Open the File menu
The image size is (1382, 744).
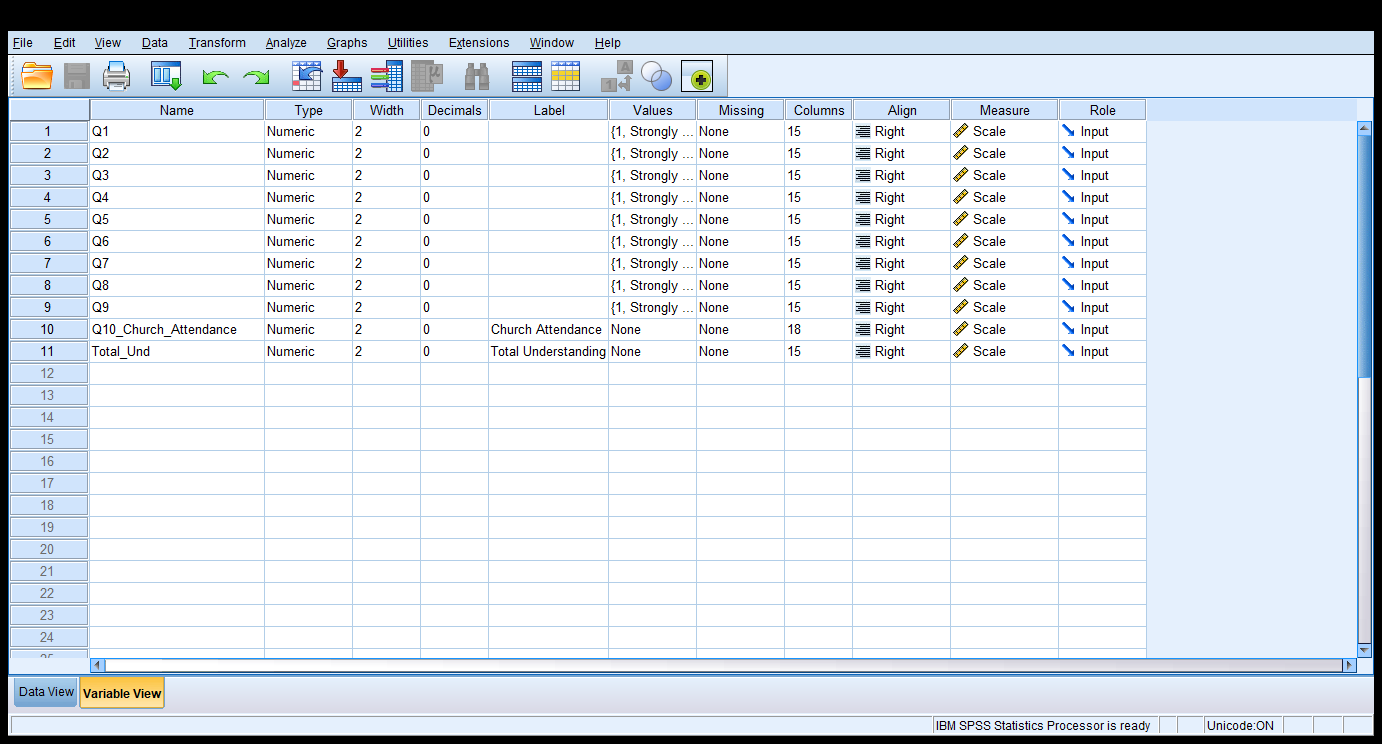click(x=23, y=43)
